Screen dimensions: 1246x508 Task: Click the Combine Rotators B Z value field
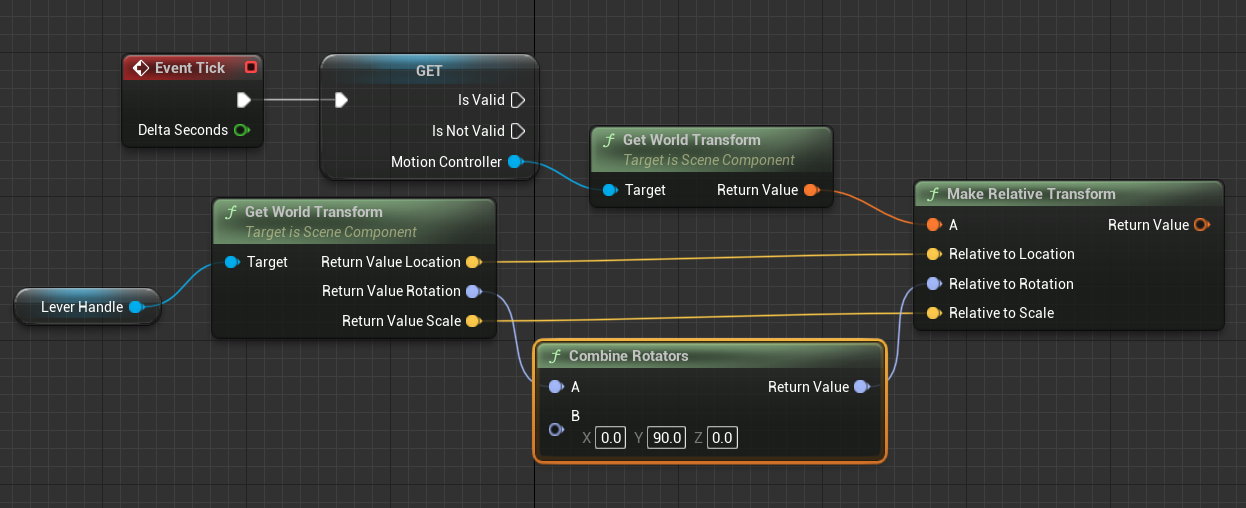click(722, 438)
